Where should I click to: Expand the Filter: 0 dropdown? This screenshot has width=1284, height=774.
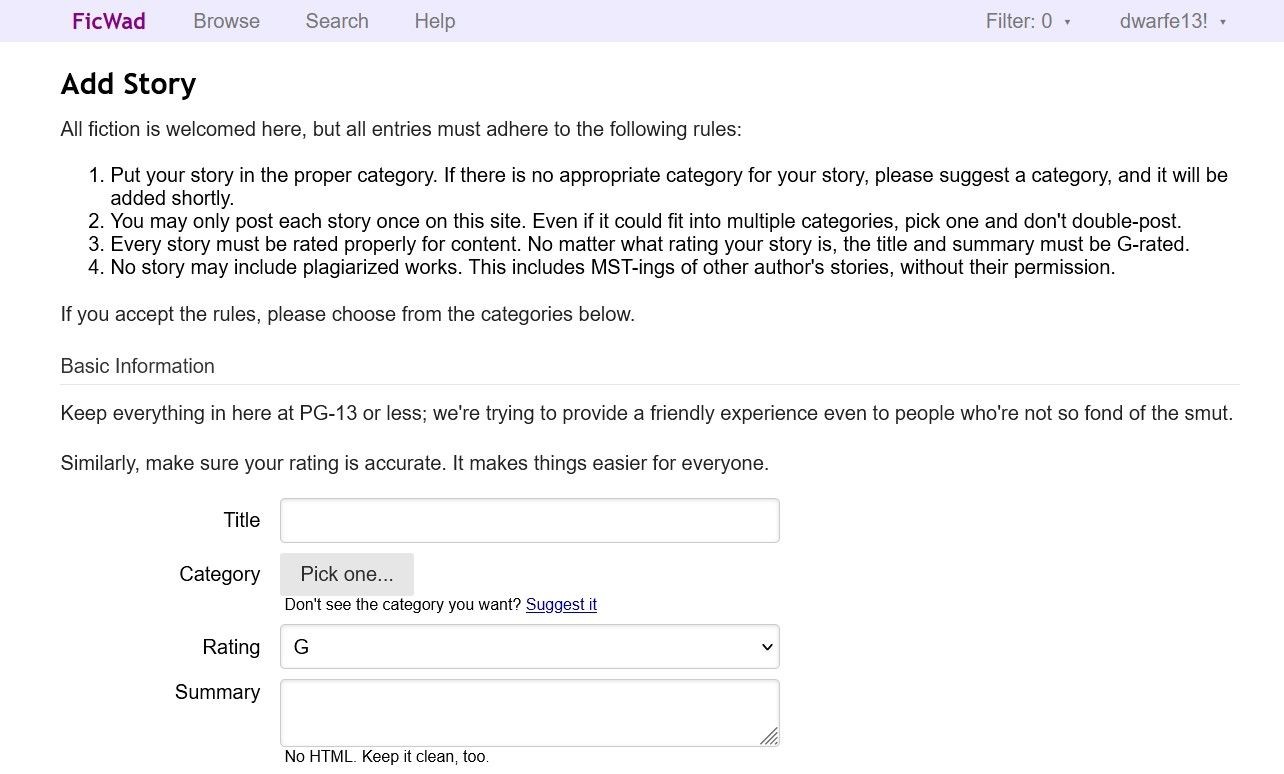(1028, 21)
